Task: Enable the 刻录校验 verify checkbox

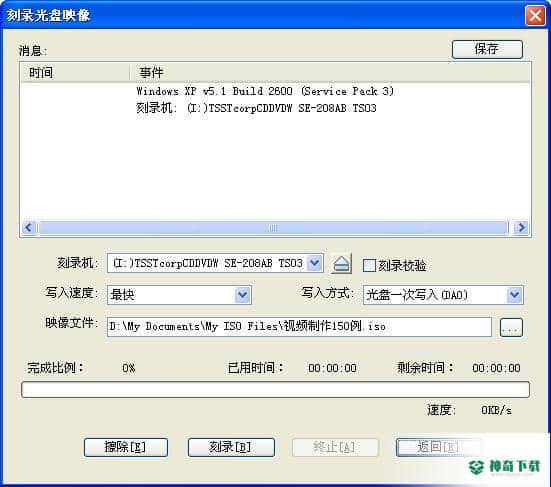Action: pos(369,265)
